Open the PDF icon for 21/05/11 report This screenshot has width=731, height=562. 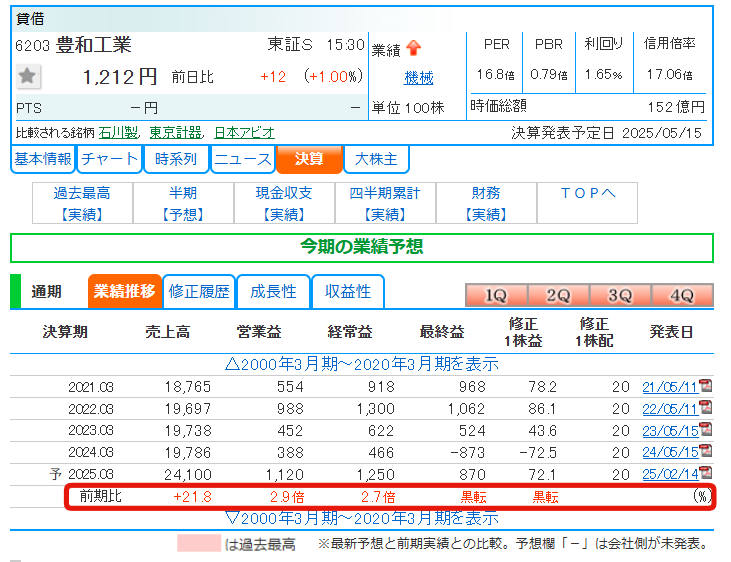click(x=705, y=387)
